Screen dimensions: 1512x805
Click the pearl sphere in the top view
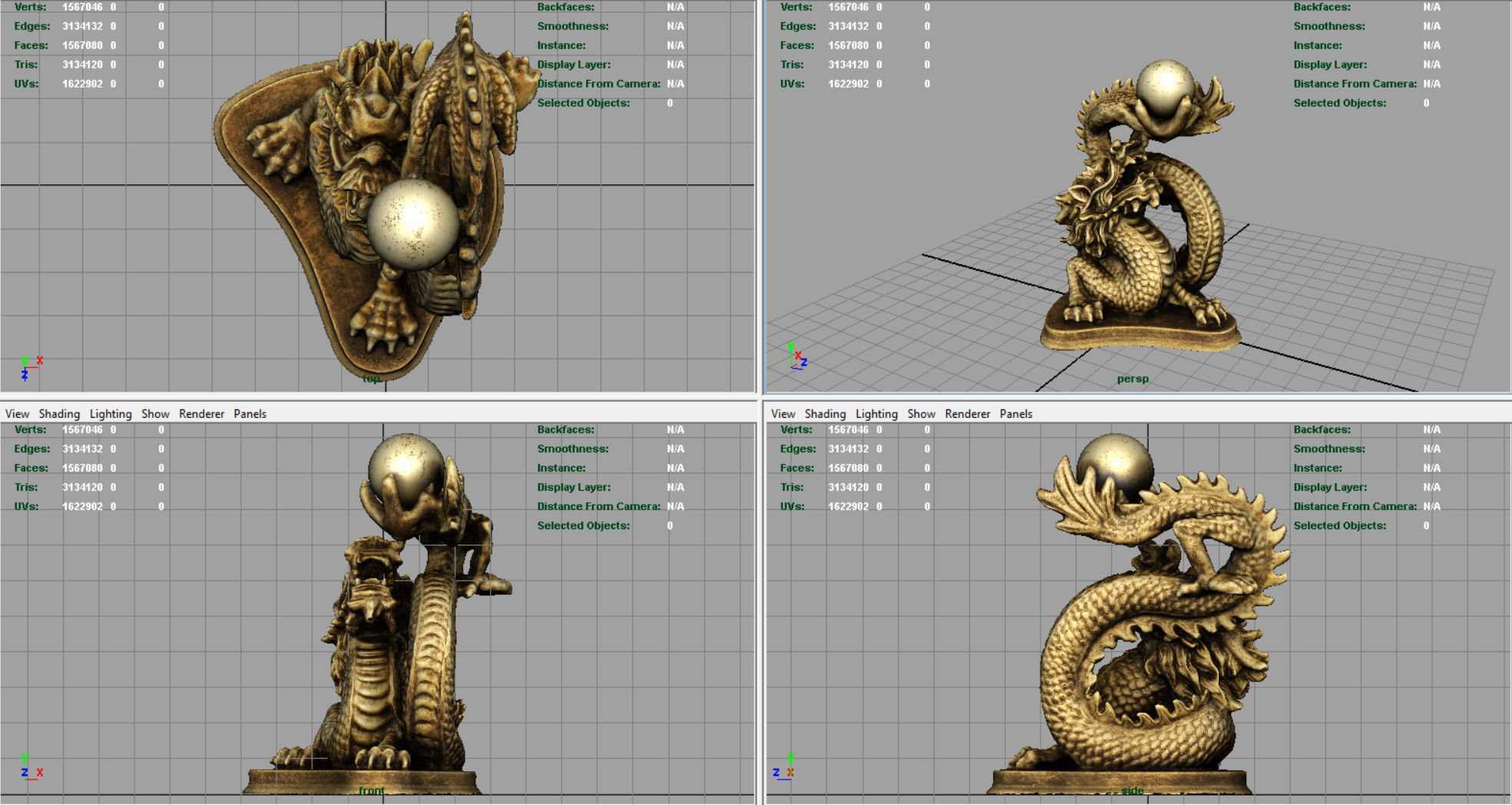413,224
